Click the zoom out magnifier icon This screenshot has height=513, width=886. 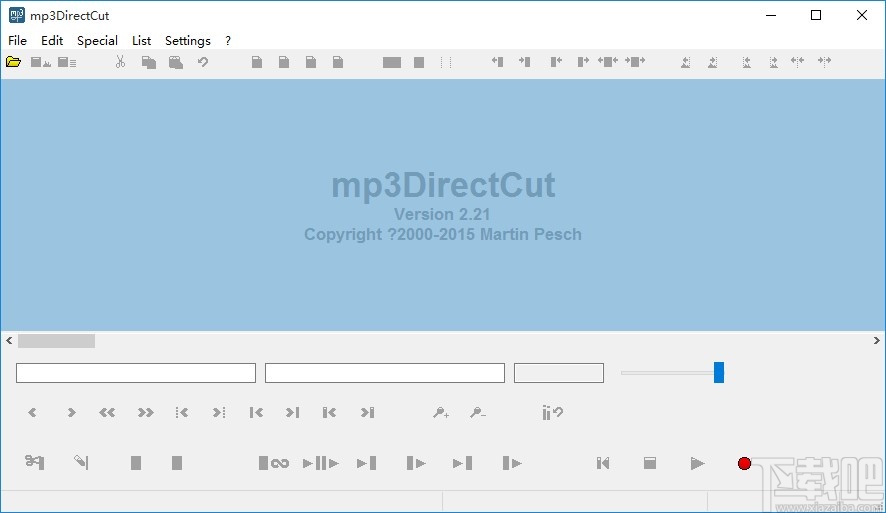click(x=478, y=413)
